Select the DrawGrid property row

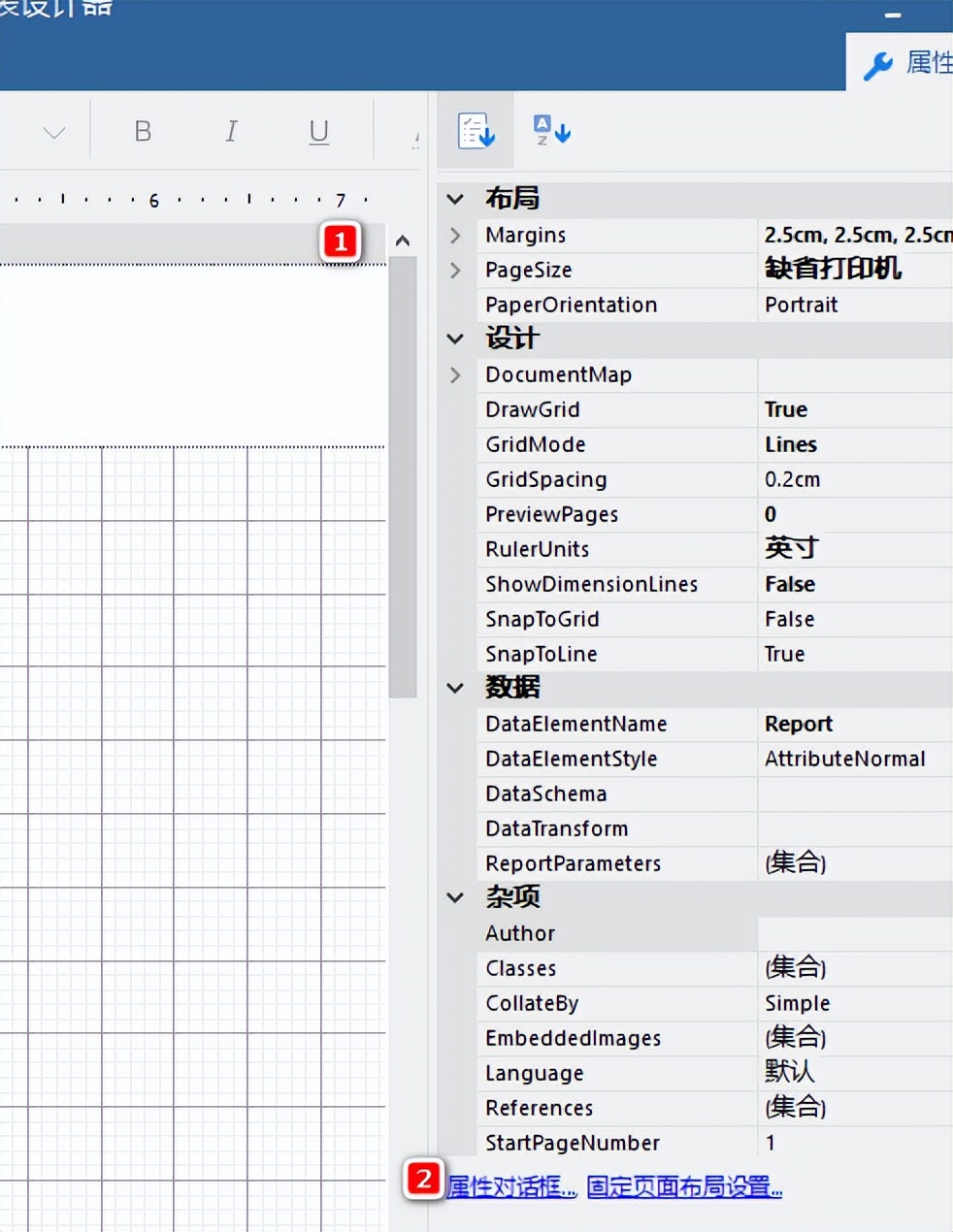click(715, 409)
